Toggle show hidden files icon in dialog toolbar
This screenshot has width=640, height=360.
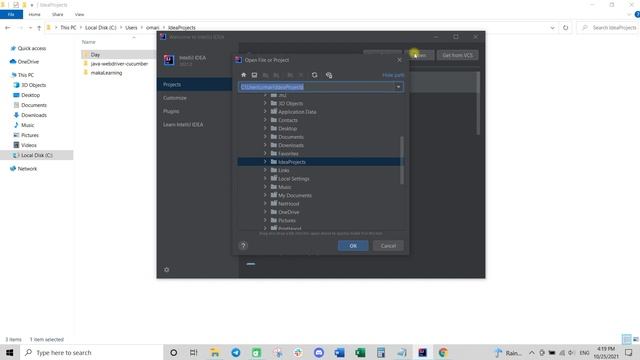pos(329,75)
